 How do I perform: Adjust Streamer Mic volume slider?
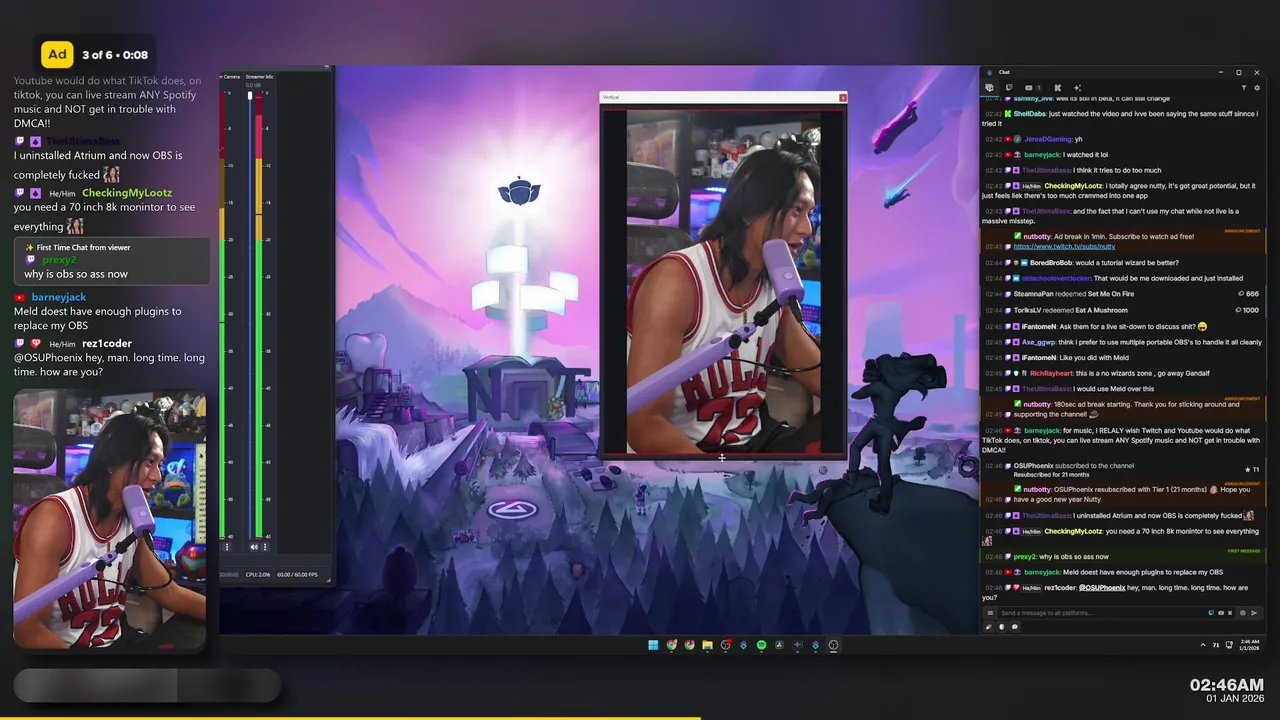click(250, 96)
